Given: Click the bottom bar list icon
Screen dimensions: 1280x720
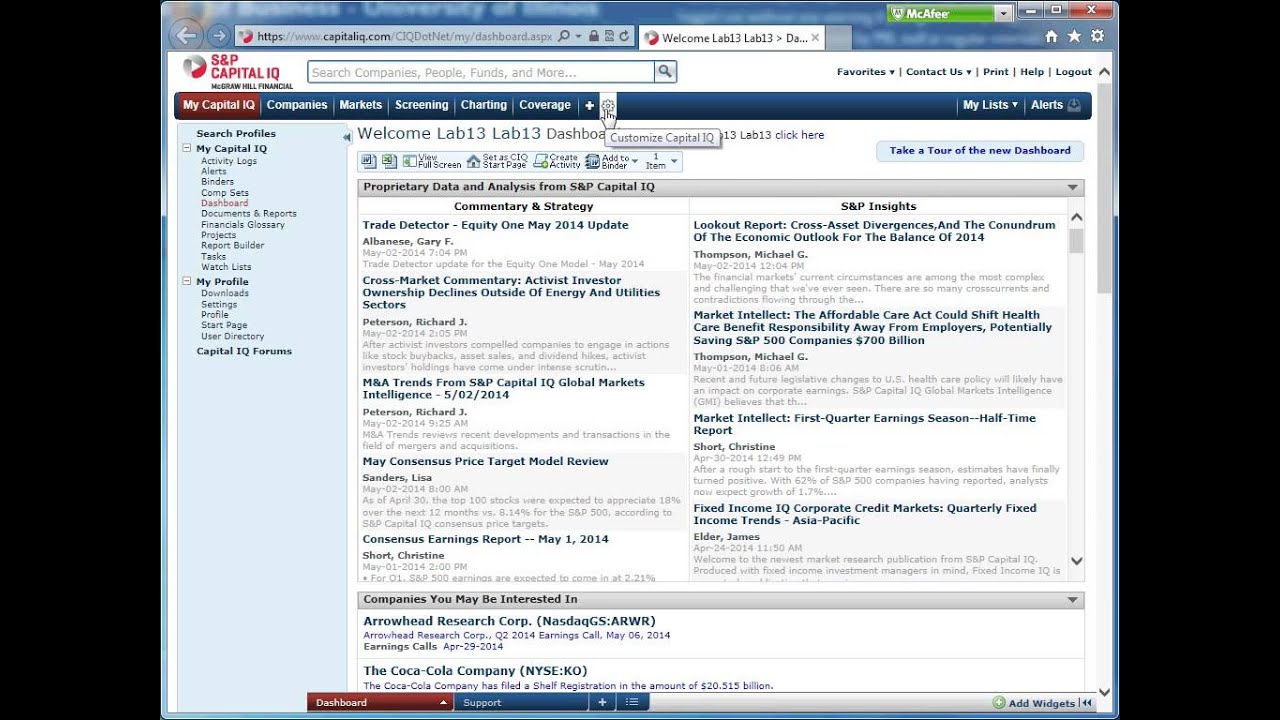Looking at the screenshot, I should [632, 702].
